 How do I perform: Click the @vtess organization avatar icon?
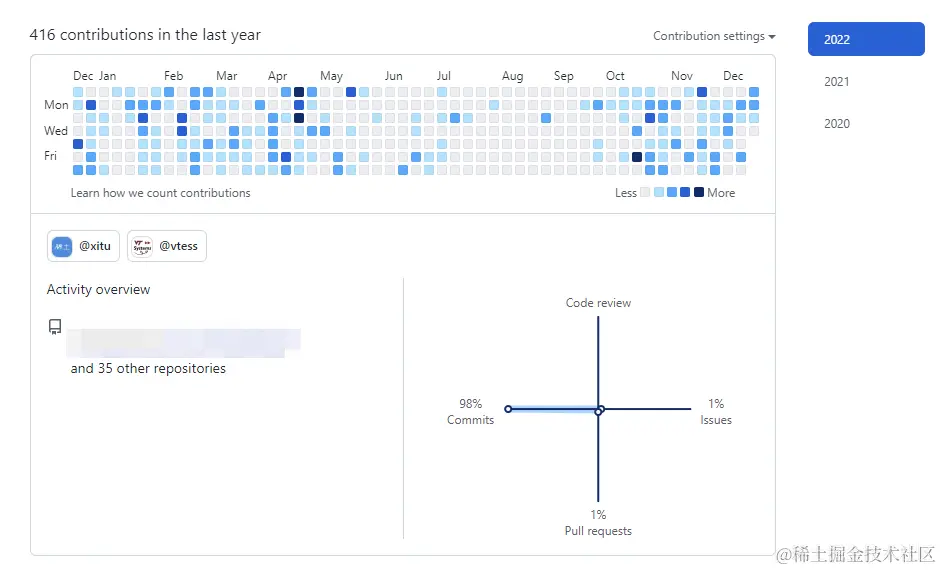[142, 246]
